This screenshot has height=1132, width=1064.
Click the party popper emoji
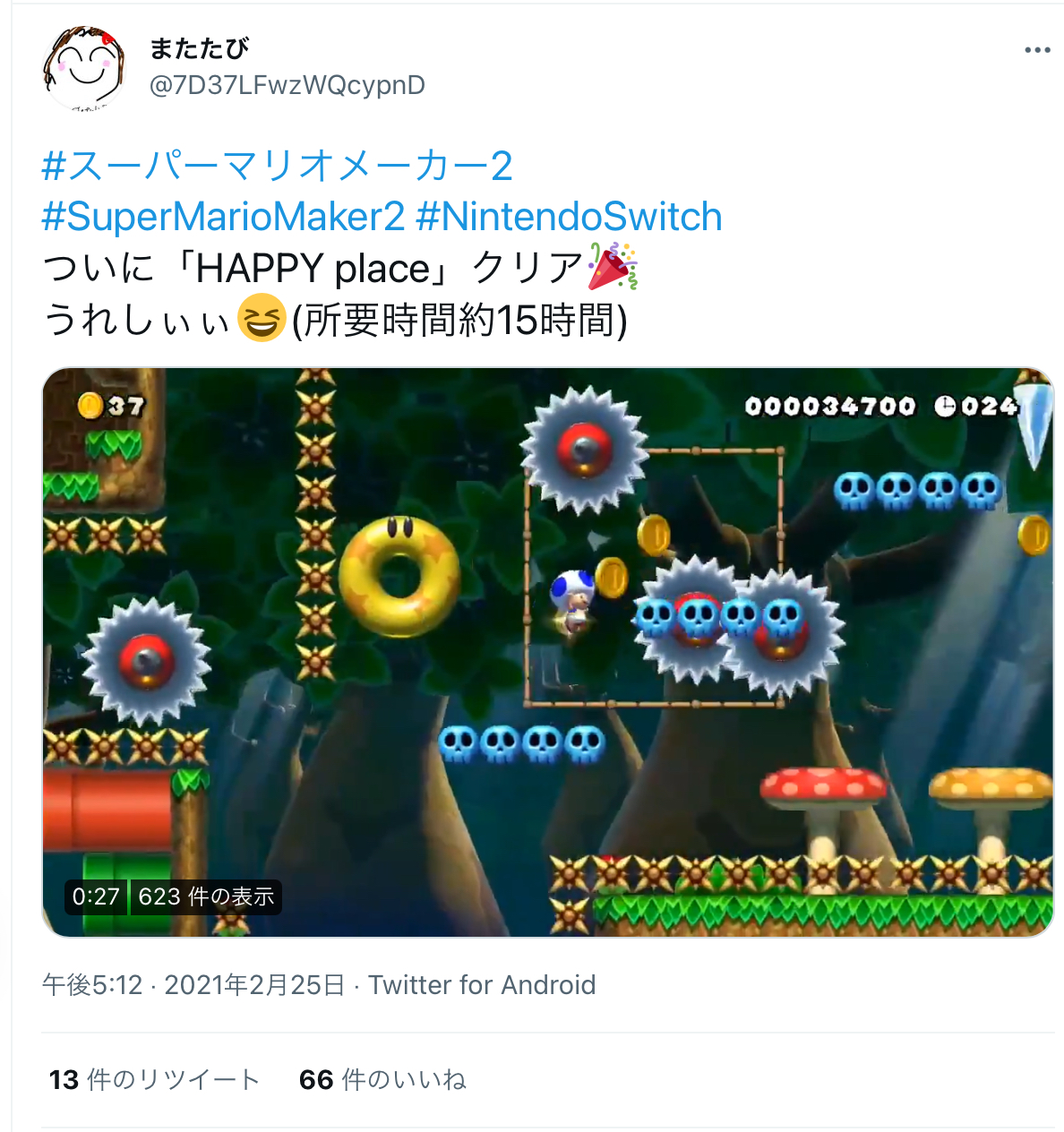(613, 267)
